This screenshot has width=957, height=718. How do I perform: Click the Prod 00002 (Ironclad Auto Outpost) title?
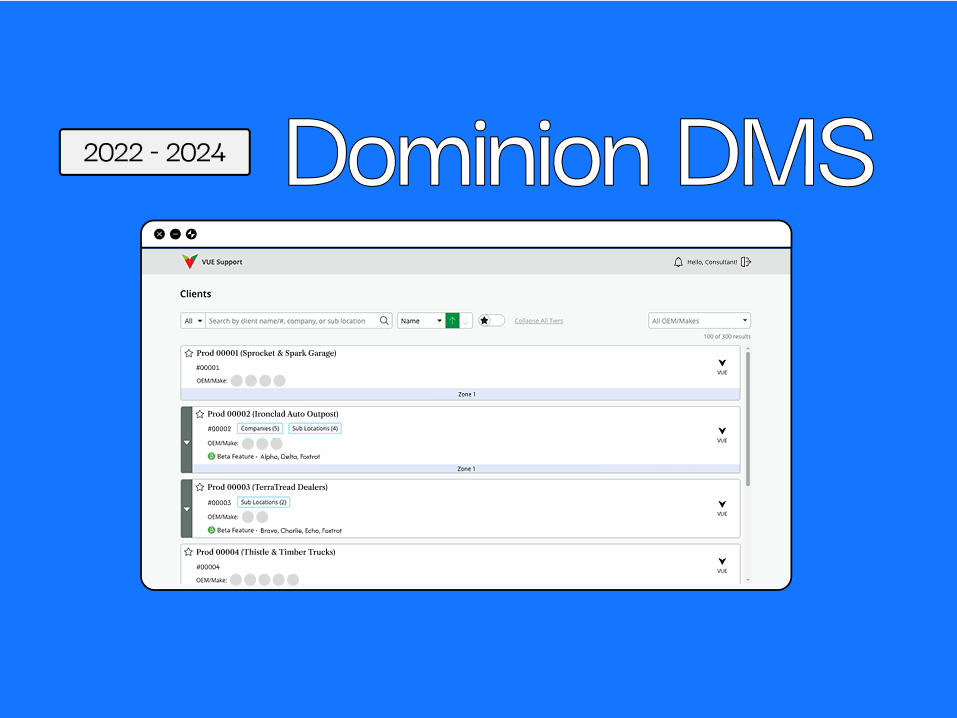(x=273, y=414)
